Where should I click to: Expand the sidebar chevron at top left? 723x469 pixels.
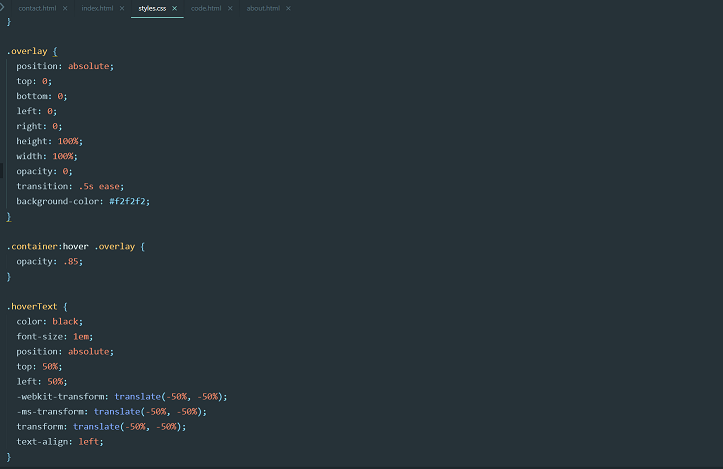click(x=2, y=7)
